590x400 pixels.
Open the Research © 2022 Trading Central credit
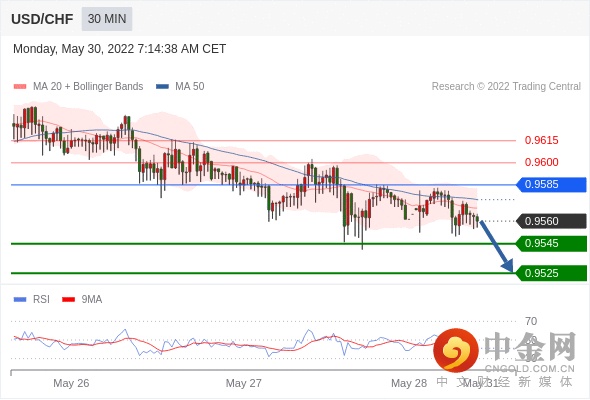(506, 87)
